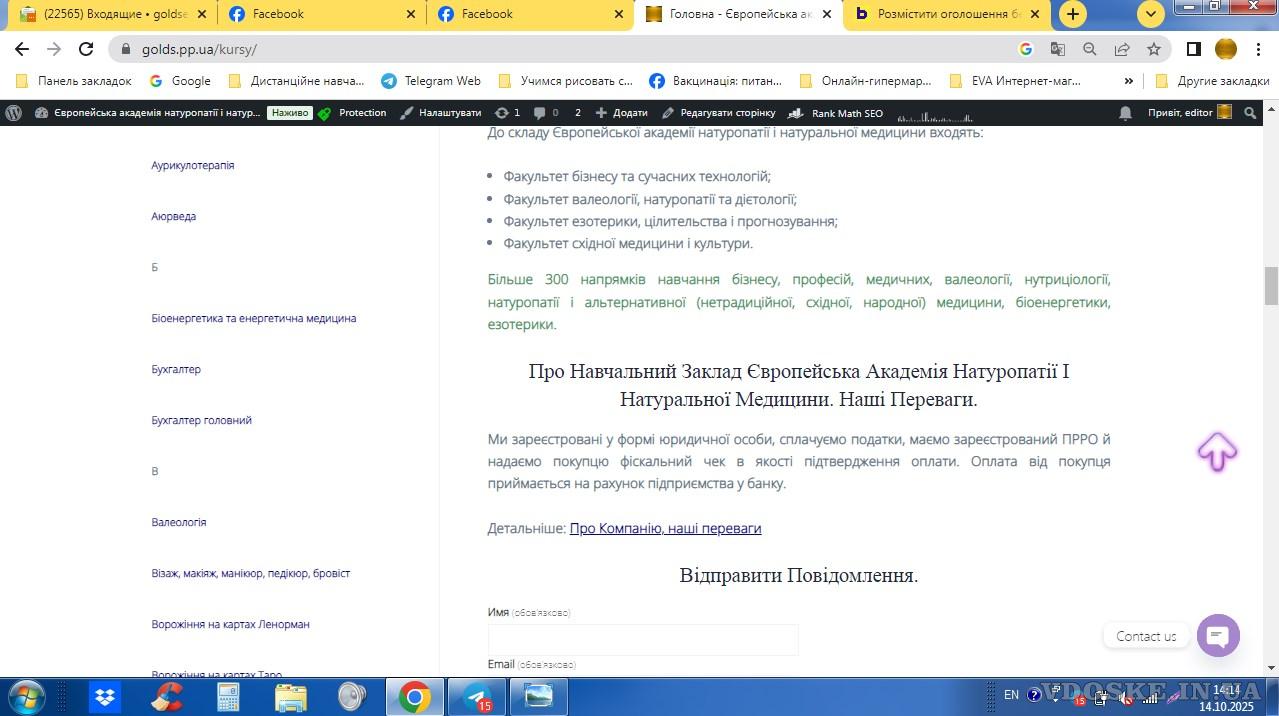The width and height of the screenshot is (1279, 716).
Task: Expand the hidden bookmarks overflow chevron
Action: click(1129, 81)
